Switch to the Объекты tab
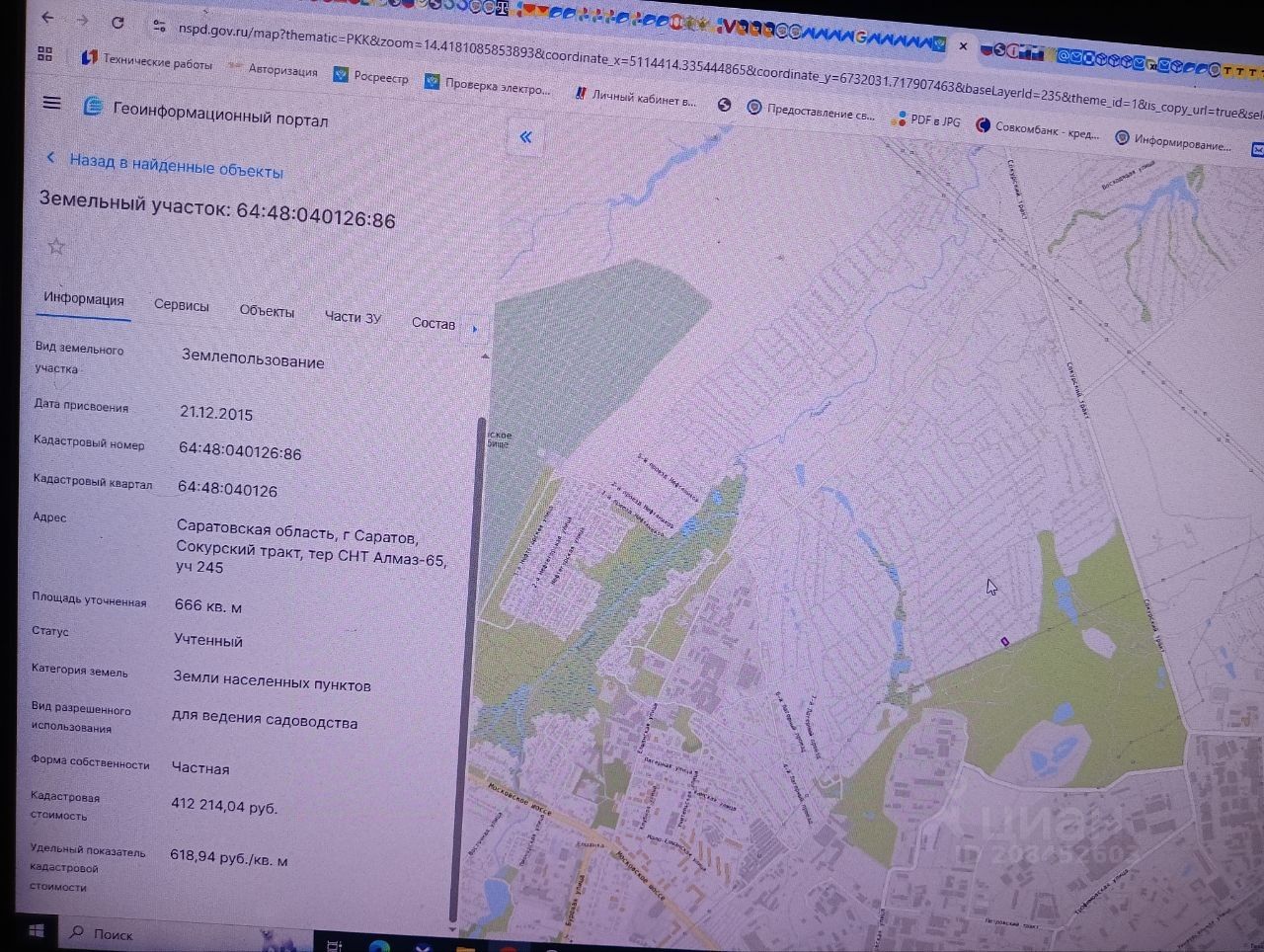The width and height of the screenshot is (1264, 952). click(x=267, y=311)
